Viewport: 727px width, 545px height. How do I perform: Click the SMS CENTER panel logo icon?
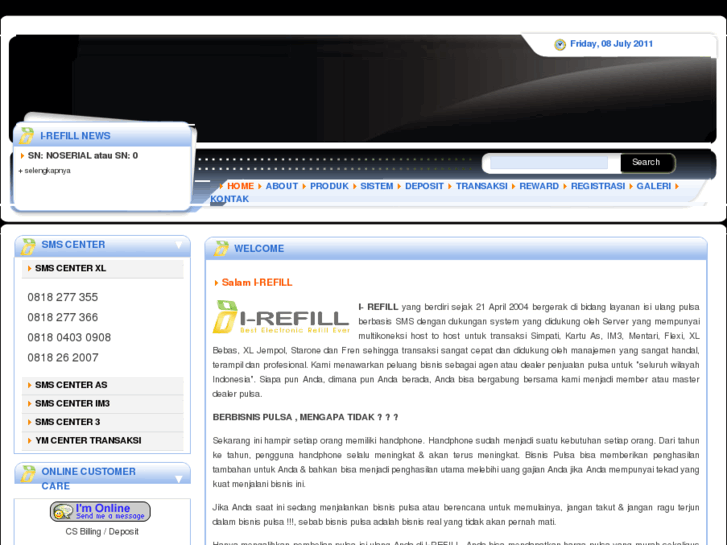coord(28,246)
